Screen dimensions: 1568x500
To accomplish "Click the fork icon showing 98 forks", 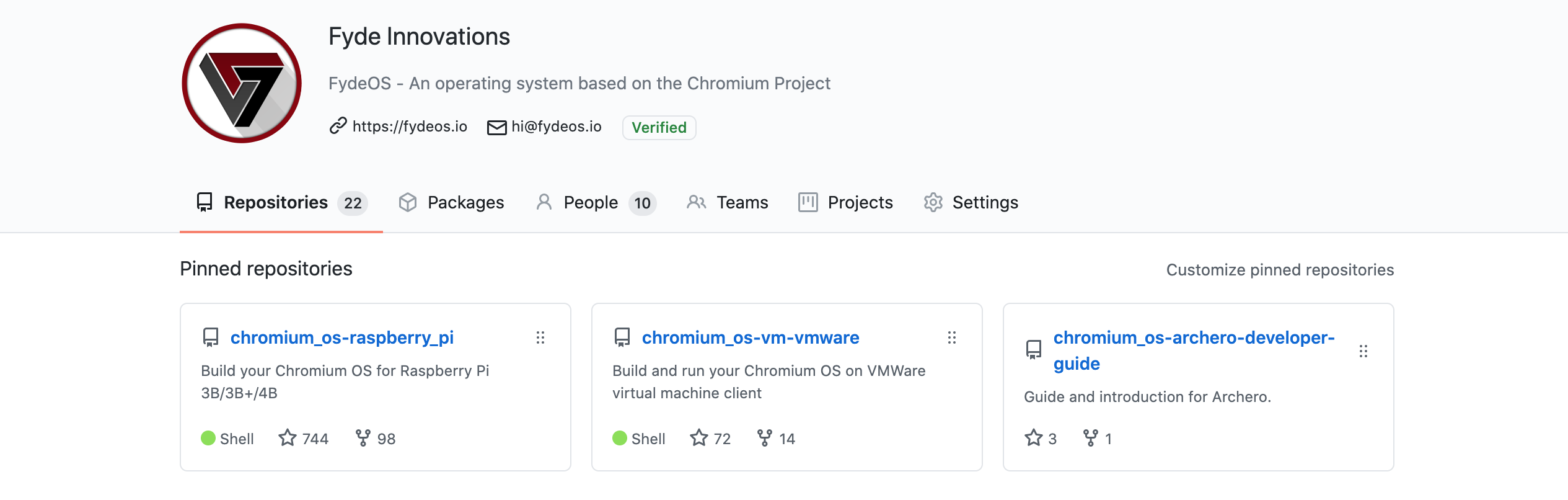I will click(363, 438).
